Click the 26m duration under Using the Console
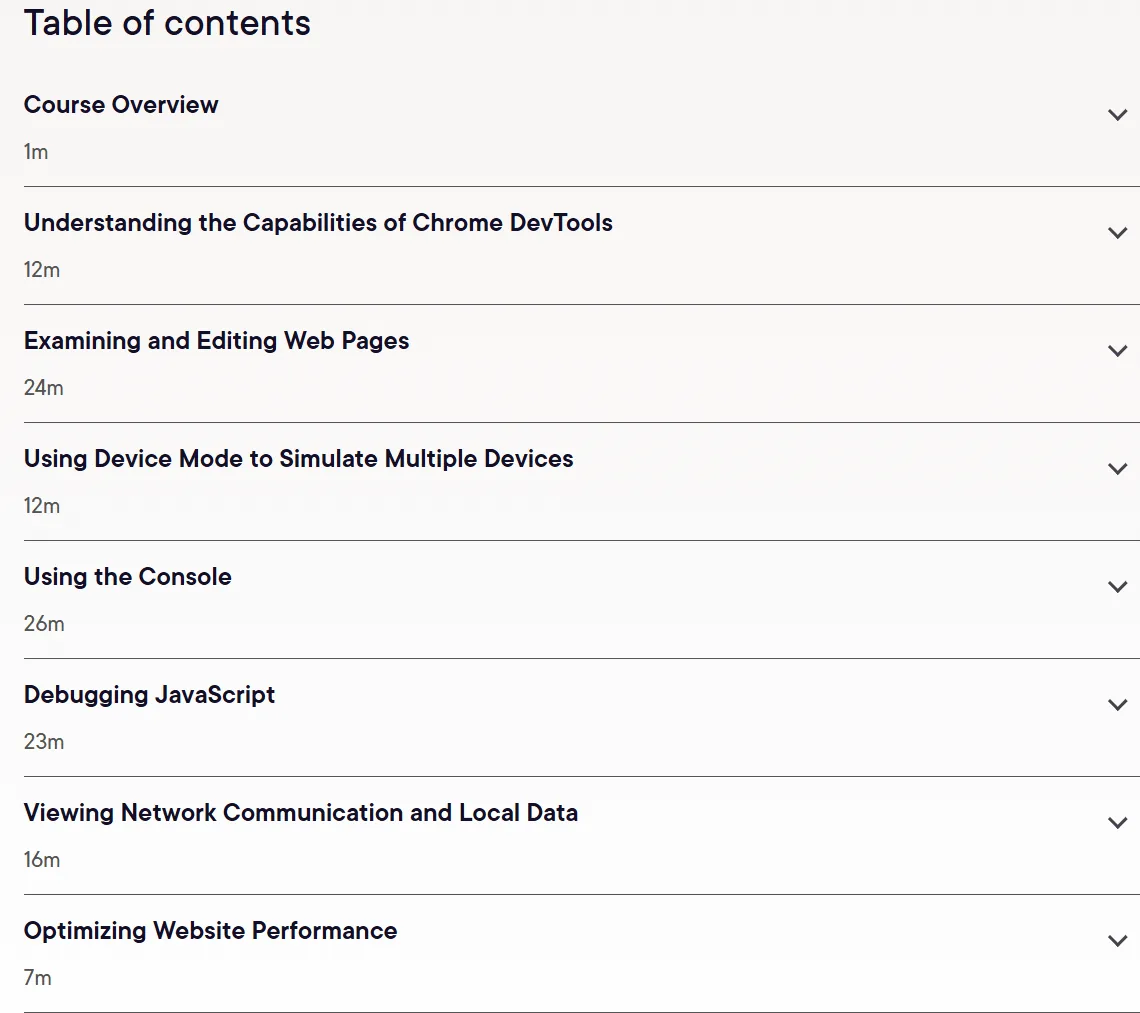Screen dimensions: 1140x1013 [x=44, y=624]
